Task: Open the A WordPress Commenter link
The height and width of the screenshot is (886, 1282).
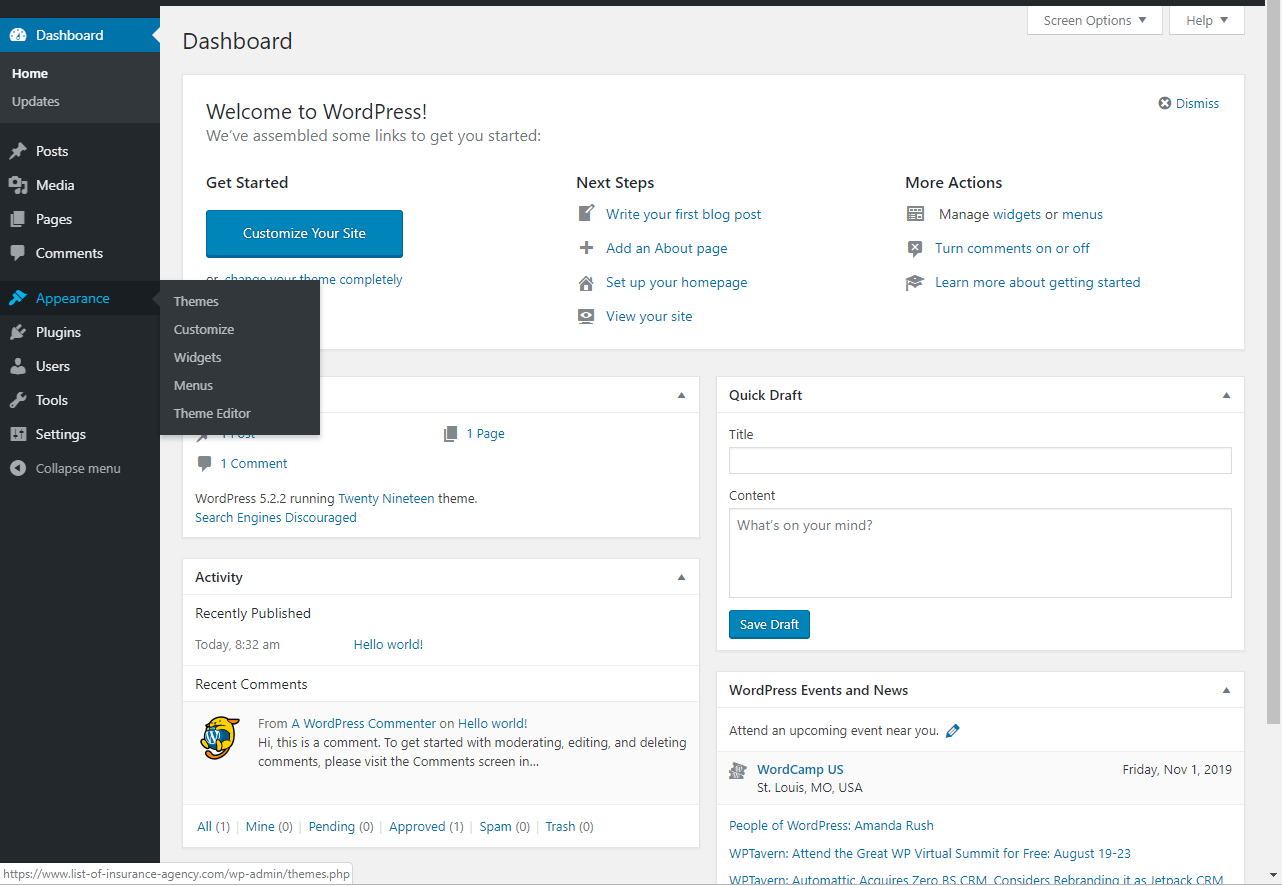Action: tap(363, 723)
